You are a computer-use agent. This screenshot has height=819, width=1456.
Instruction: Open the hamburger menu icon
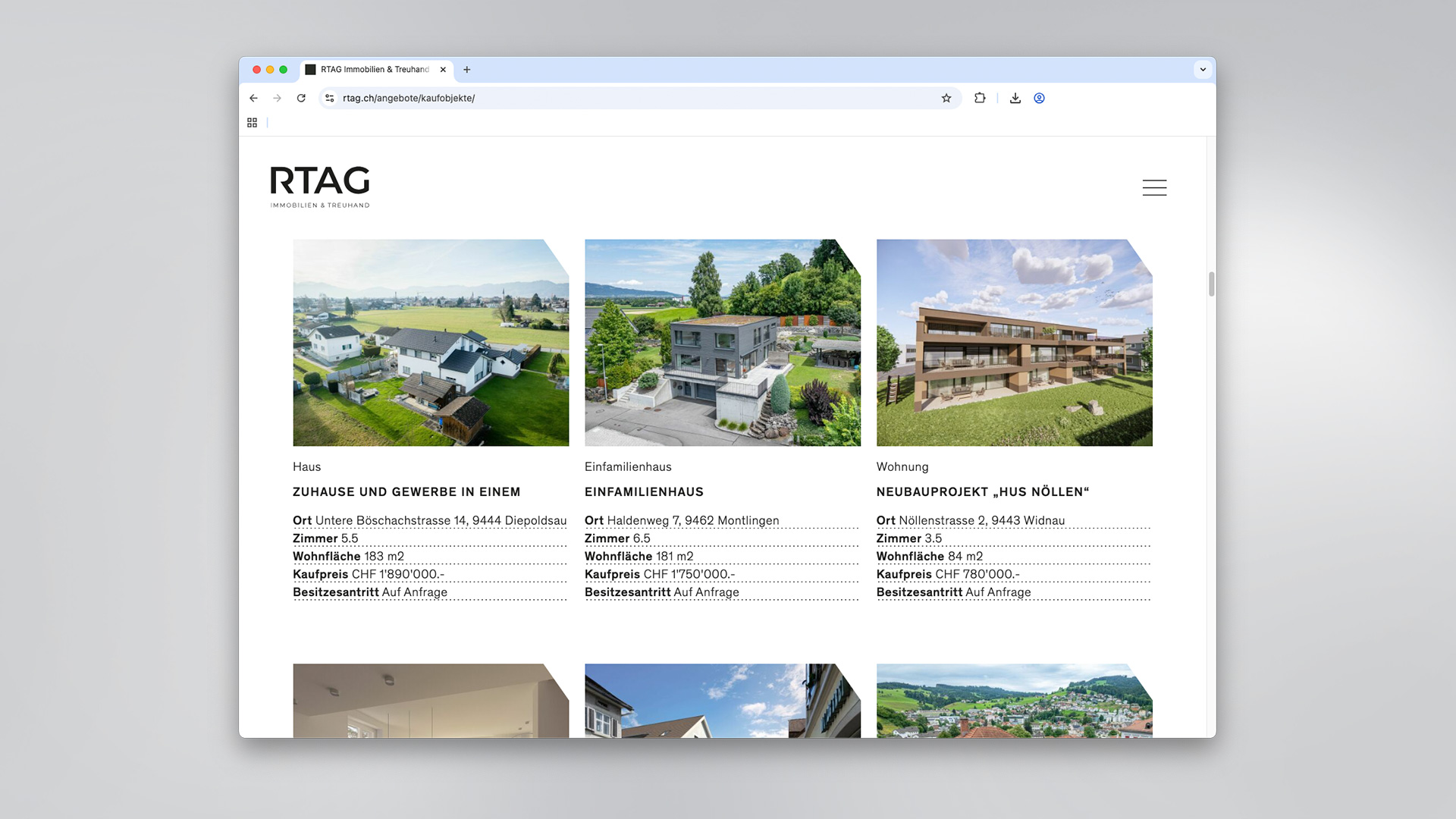pyautogui.click(x=1154, y=187)
